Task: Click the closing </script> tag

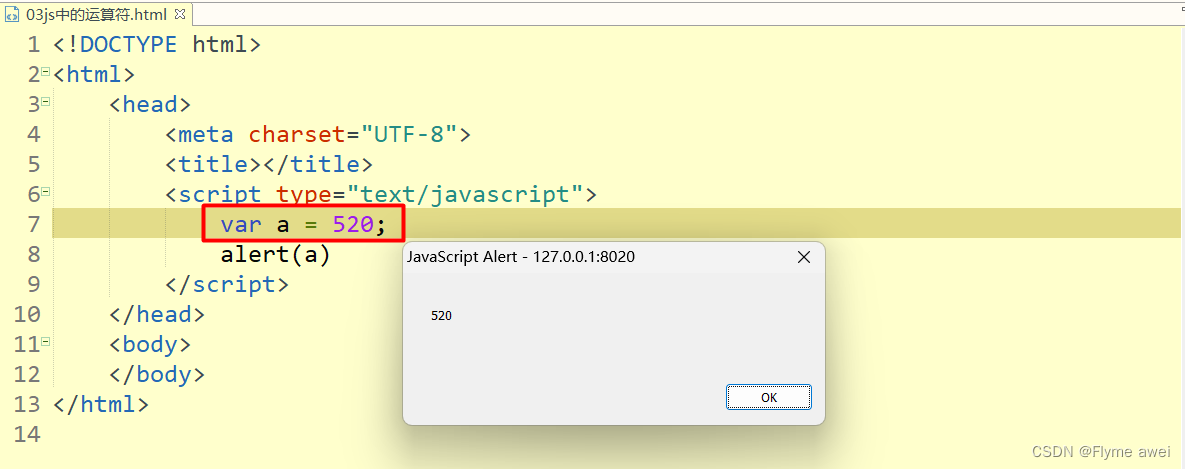Action: pyautogui.click(x=227, y=285)
